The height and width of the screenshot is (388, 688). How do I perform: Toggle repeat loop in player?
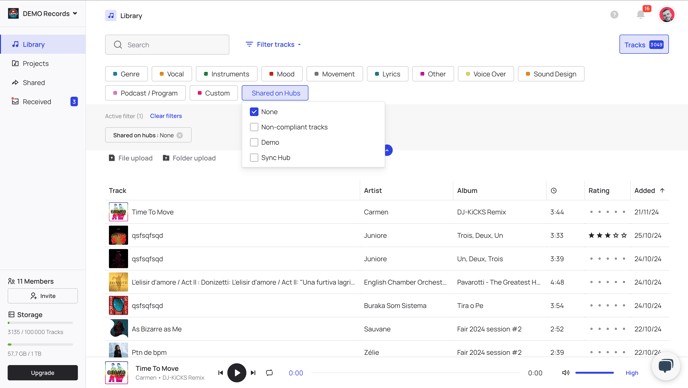269,373
